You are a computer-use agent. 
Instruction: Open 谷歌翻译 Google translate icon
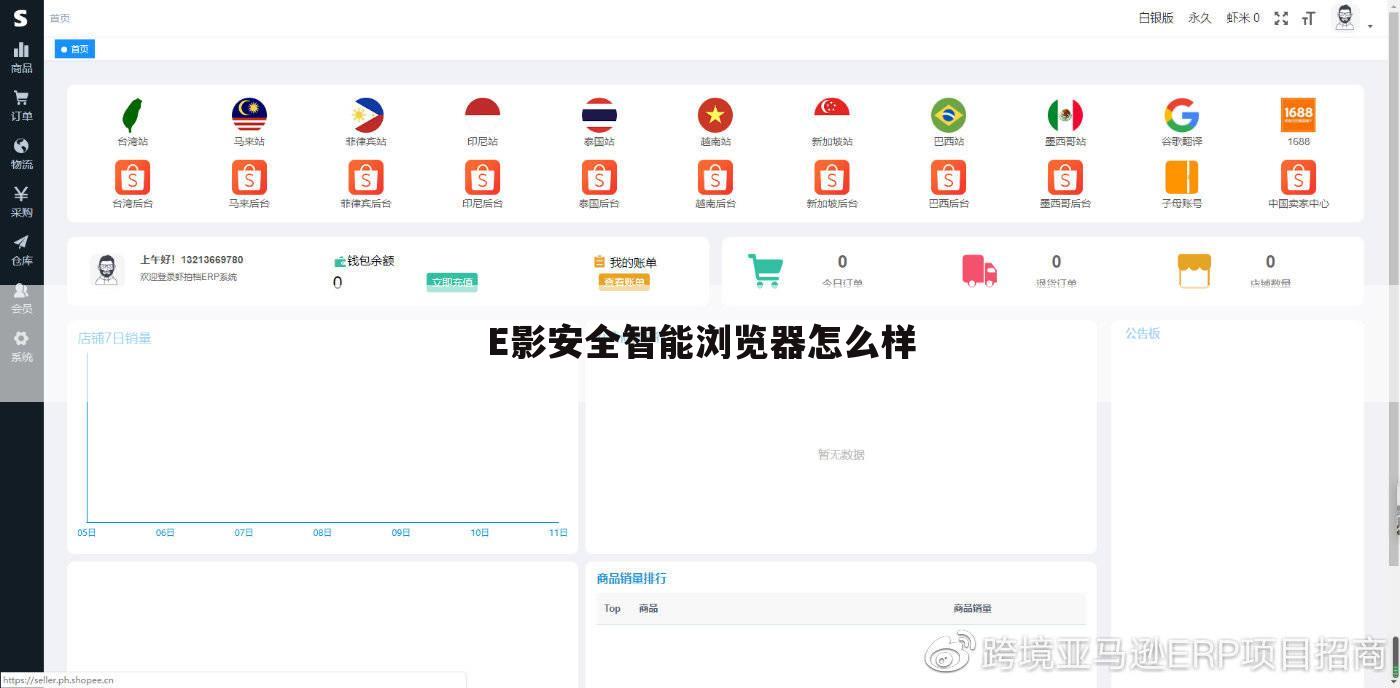(x=1181, y=116)
